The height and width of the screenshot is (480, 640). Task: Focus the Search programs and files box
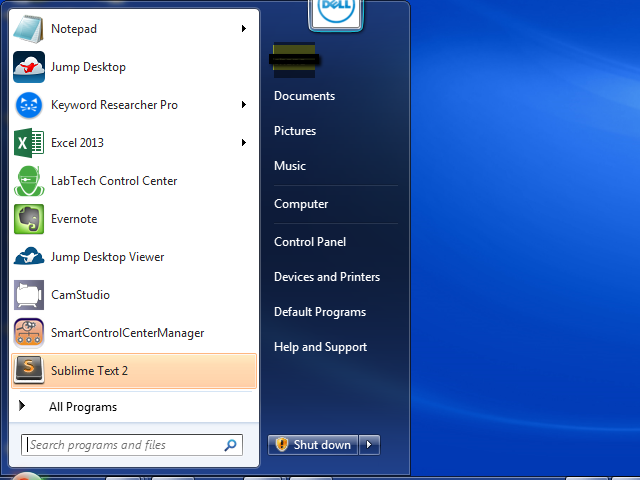[132, 445]
